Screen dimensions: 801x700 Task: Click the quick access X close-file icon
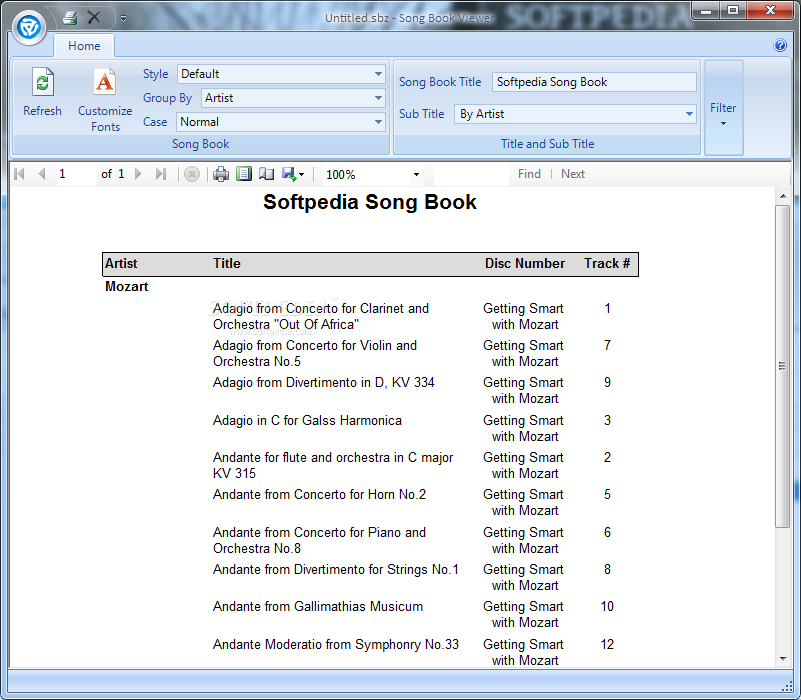pyautogui.click(x=94, y=18)
